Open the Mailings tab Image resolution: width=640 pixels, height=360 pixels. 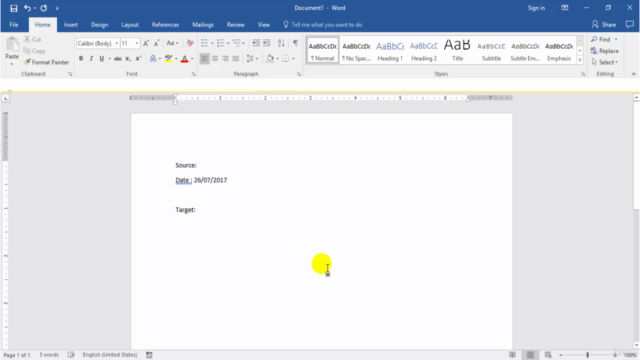(203, 24)
